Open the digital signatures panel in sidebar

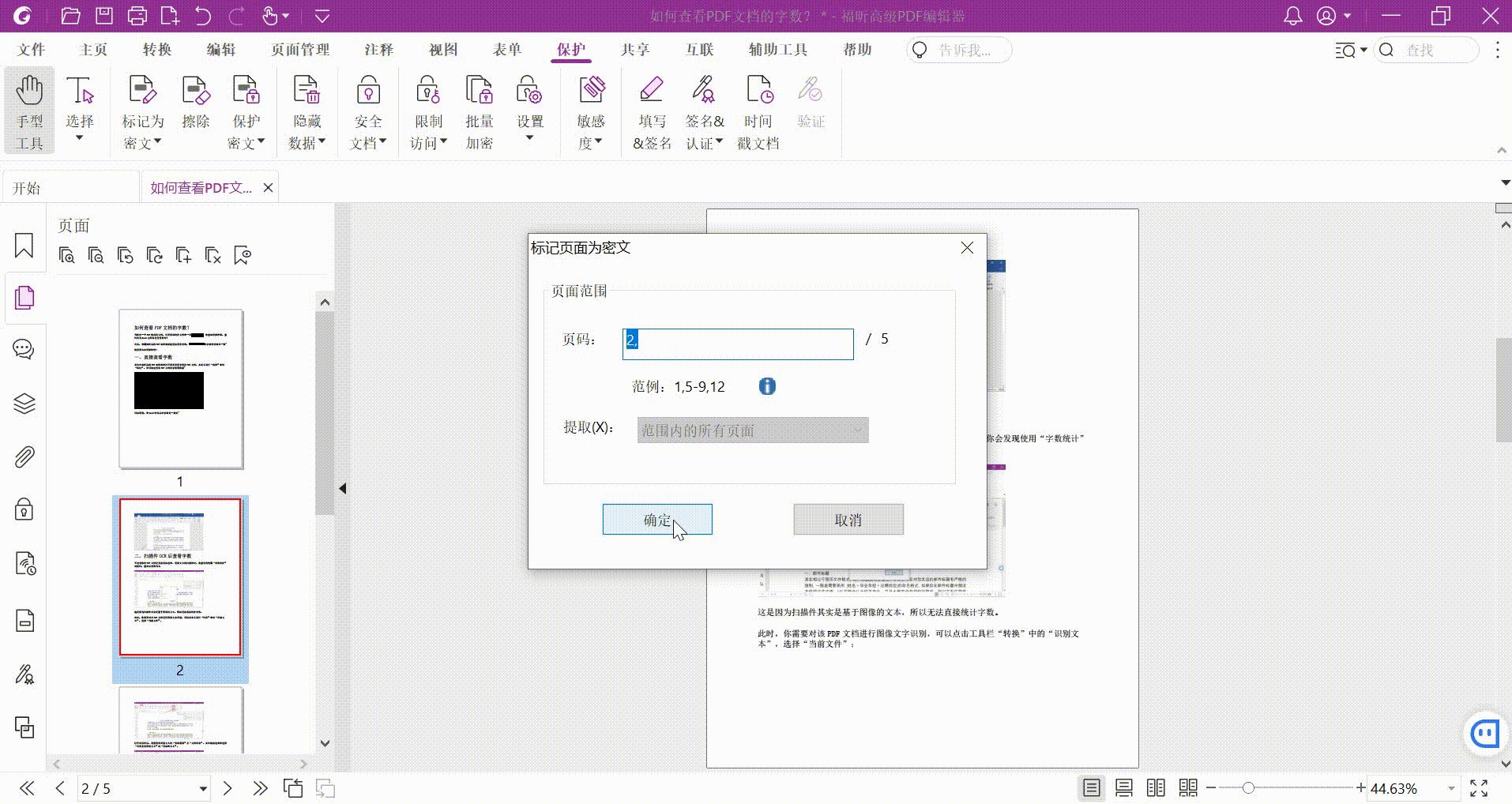(24, 675)
